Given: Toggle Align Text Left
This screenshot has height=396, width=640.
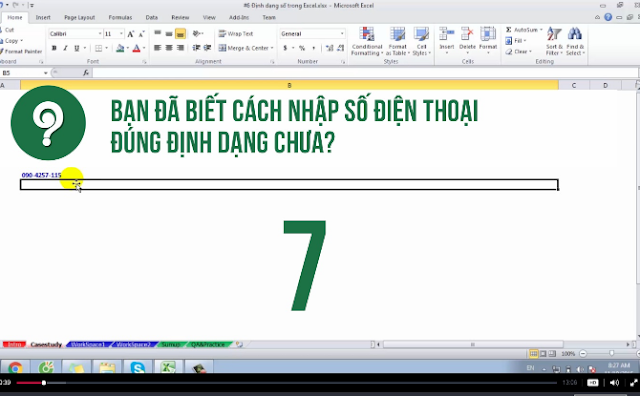Looking at the screenshot, I should [158, 48].
